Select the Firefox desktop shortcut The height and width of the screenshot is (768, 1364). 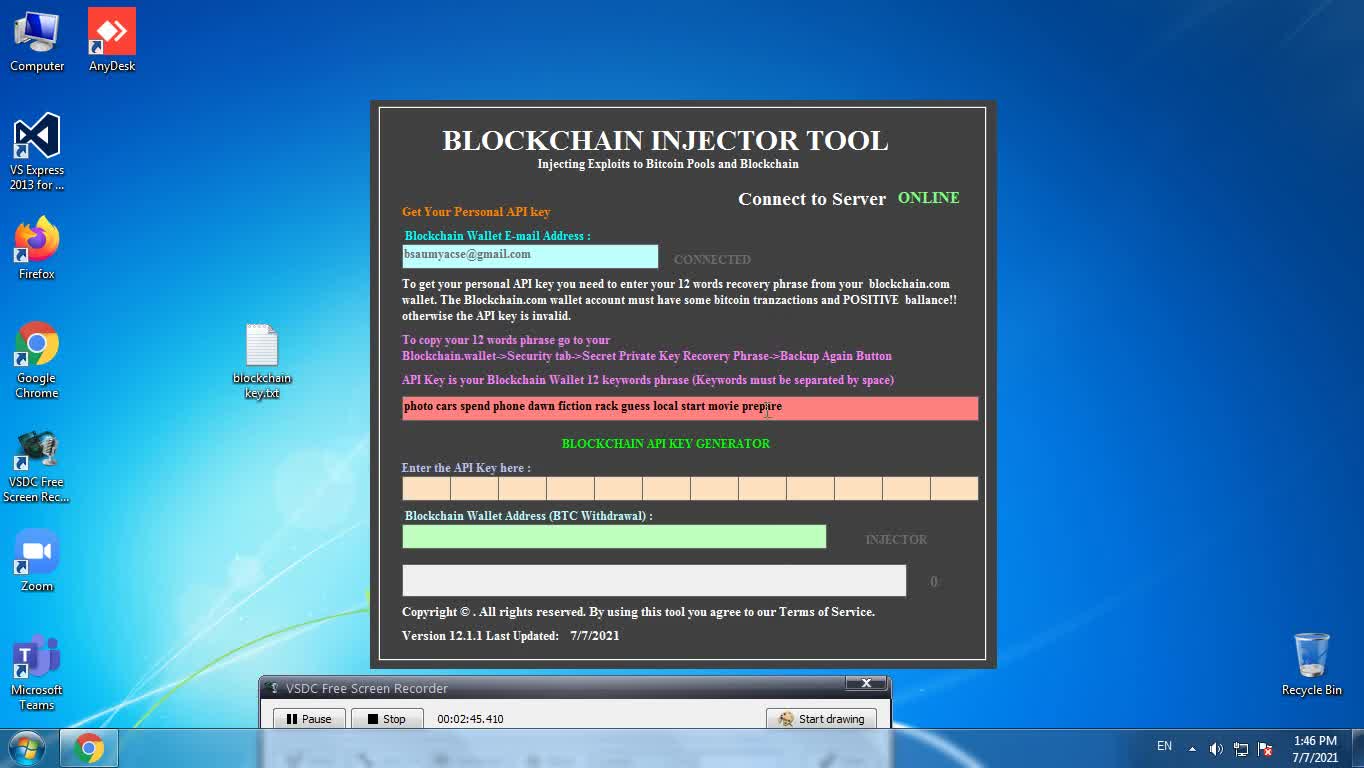(37, 249)
